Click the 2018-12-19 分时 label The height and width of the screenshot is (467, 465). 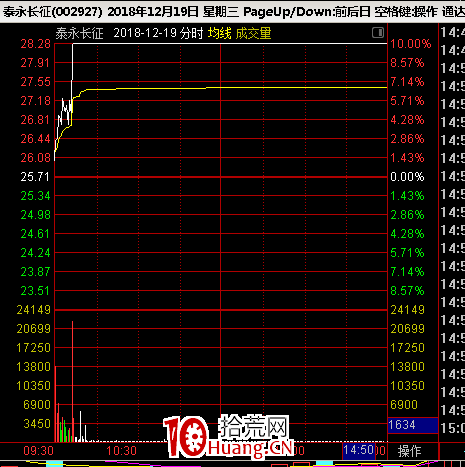[x=158, y=33]
